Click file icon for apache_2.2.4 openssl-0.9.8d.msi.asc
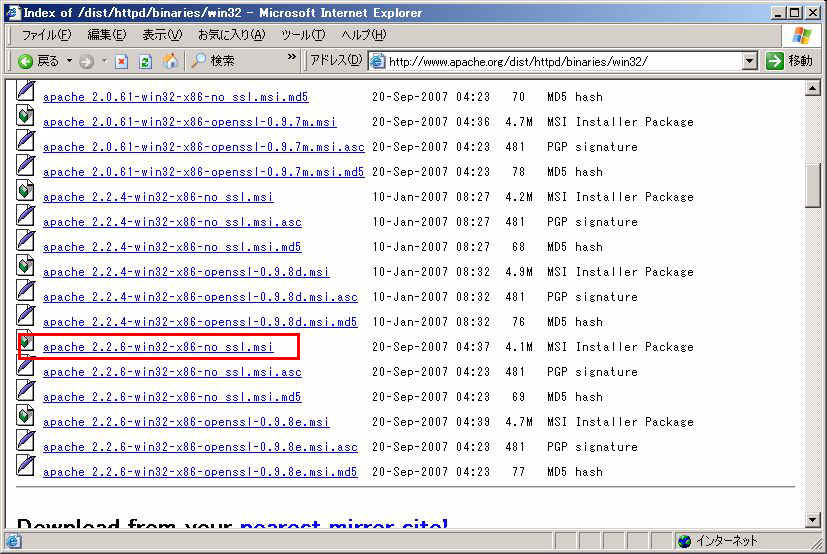This screenshot has height=554, width=827. click(x=25, y=291)
